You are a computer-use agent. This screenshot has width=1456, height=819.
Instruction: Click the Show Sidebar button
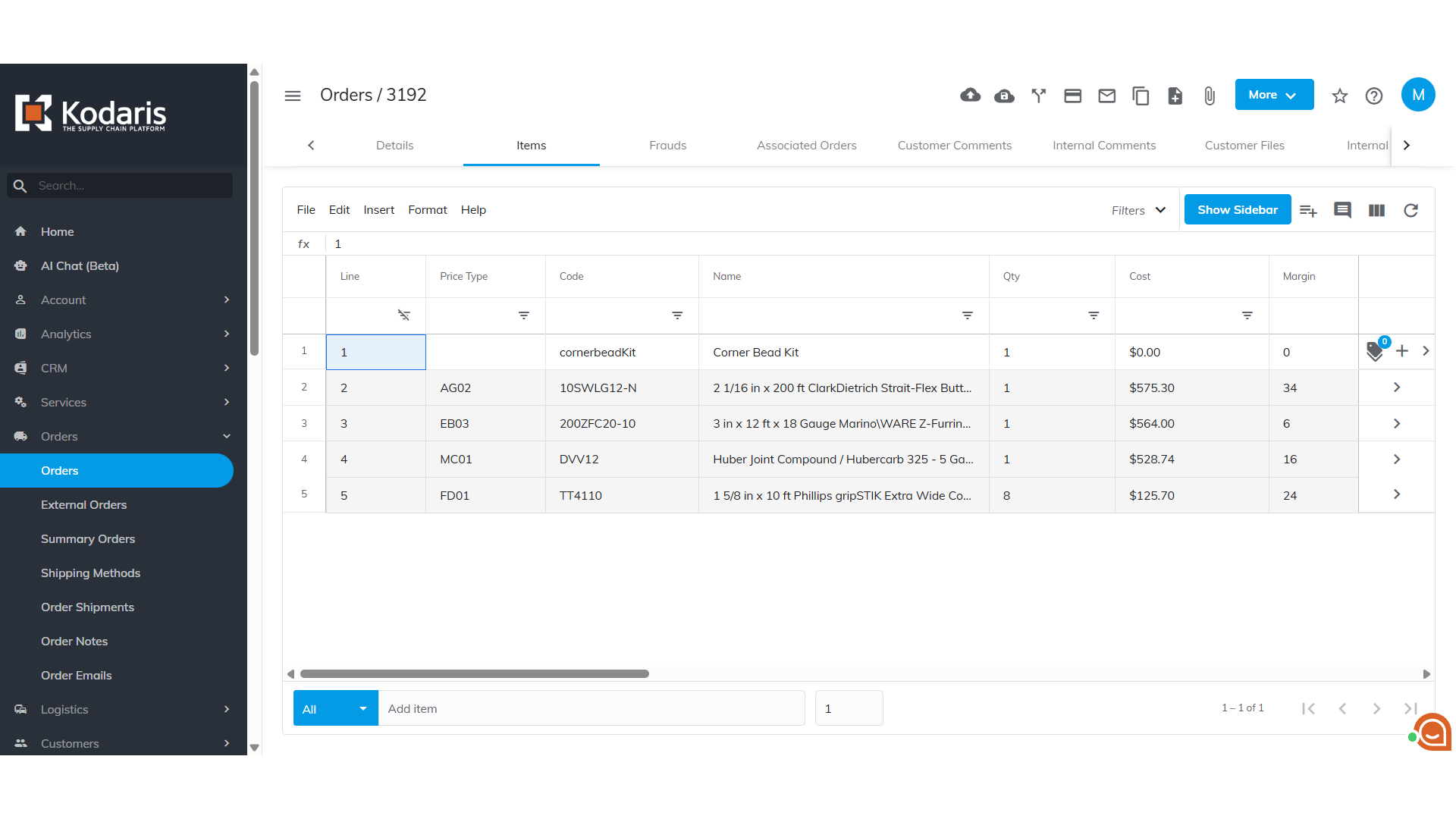pos(1237,210)
